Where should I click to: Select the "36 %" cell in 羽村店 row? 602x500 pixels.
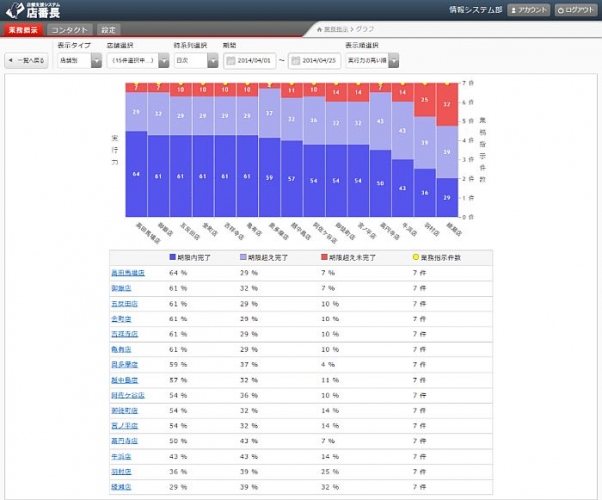point(178,472)
